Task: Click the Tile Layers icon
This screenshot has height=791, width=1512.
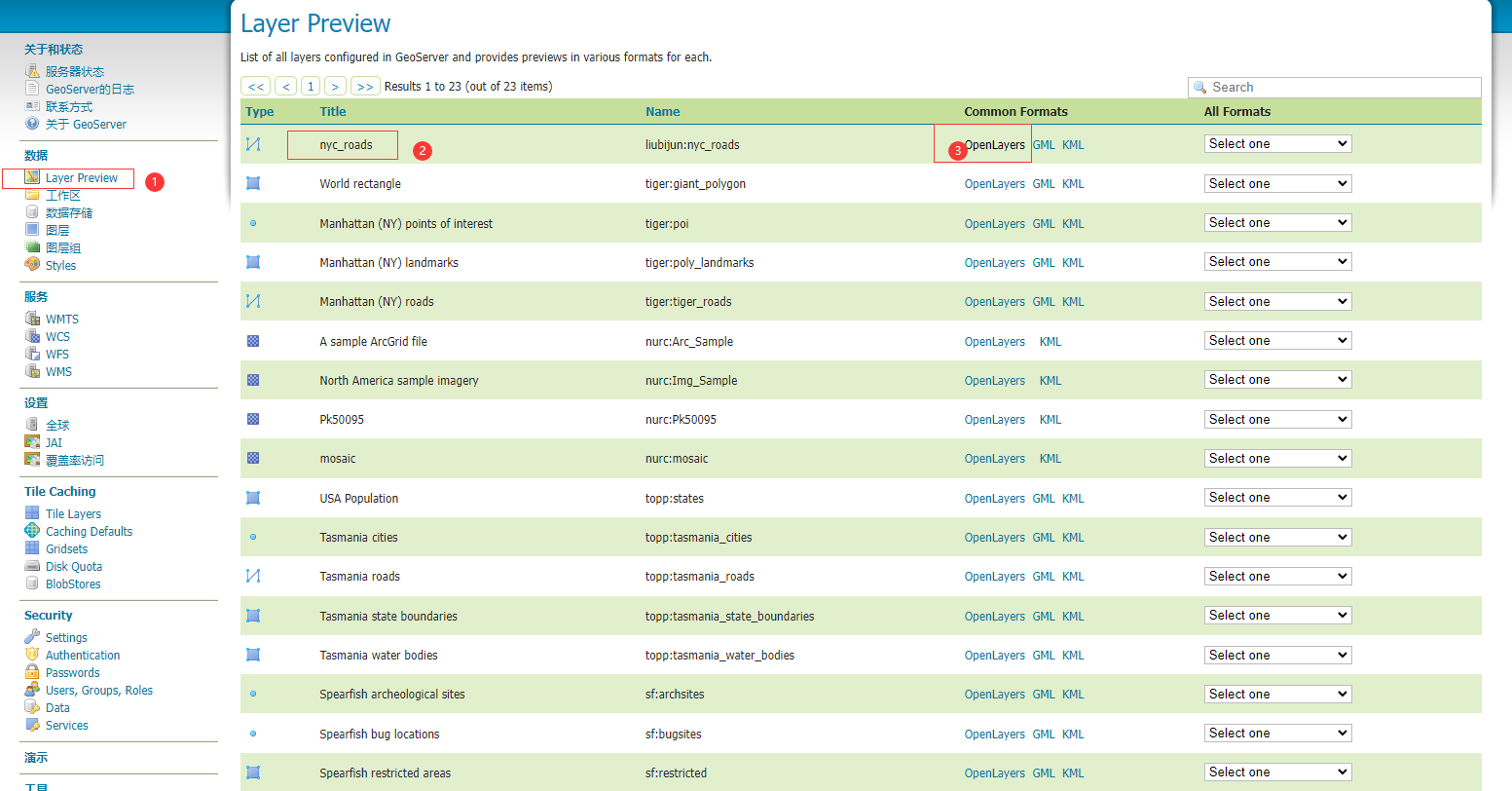Action: [32, 513]
